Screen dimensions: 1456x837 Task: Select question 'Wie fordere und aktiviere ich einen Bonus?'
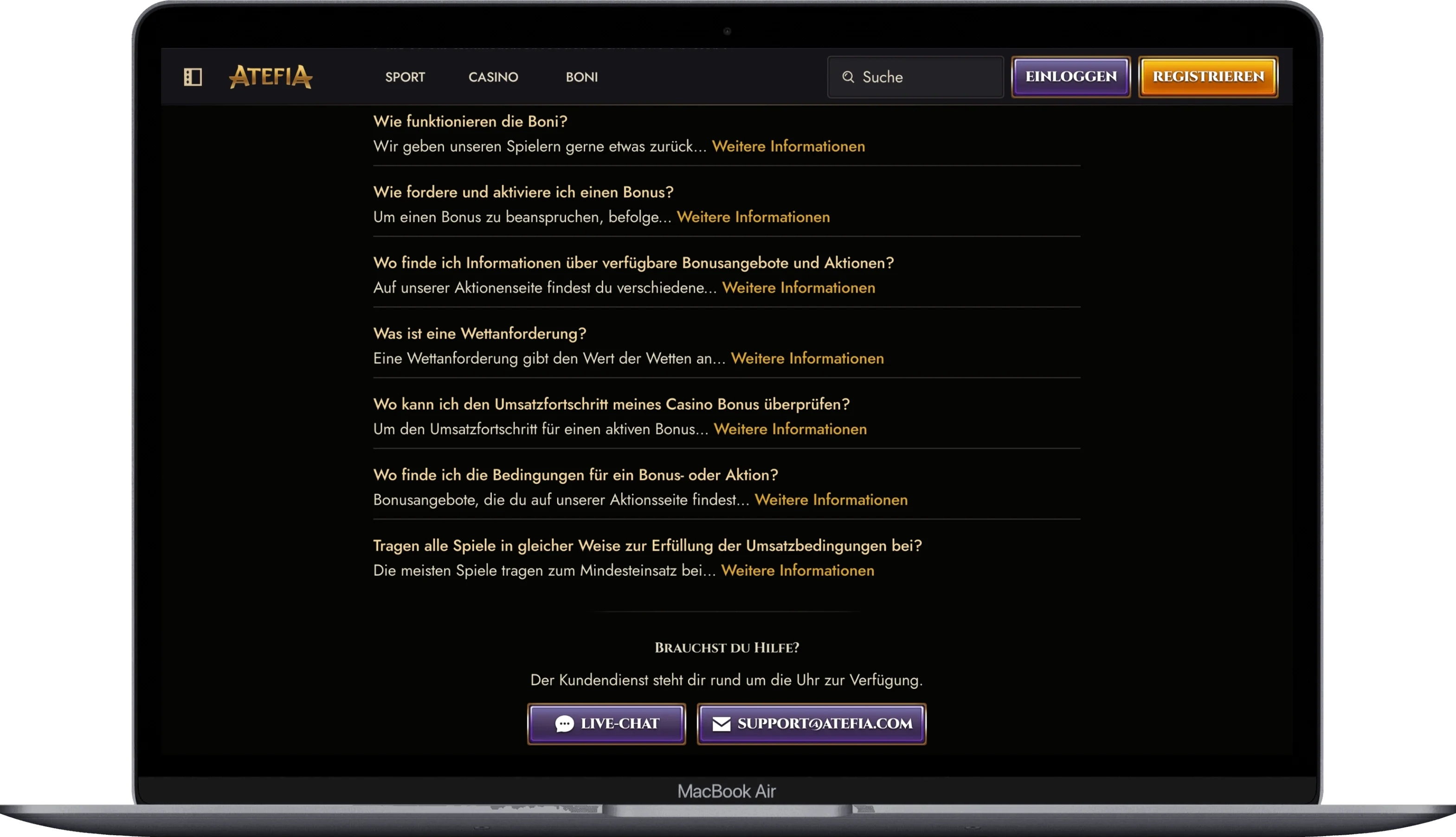tap(523, 192)
